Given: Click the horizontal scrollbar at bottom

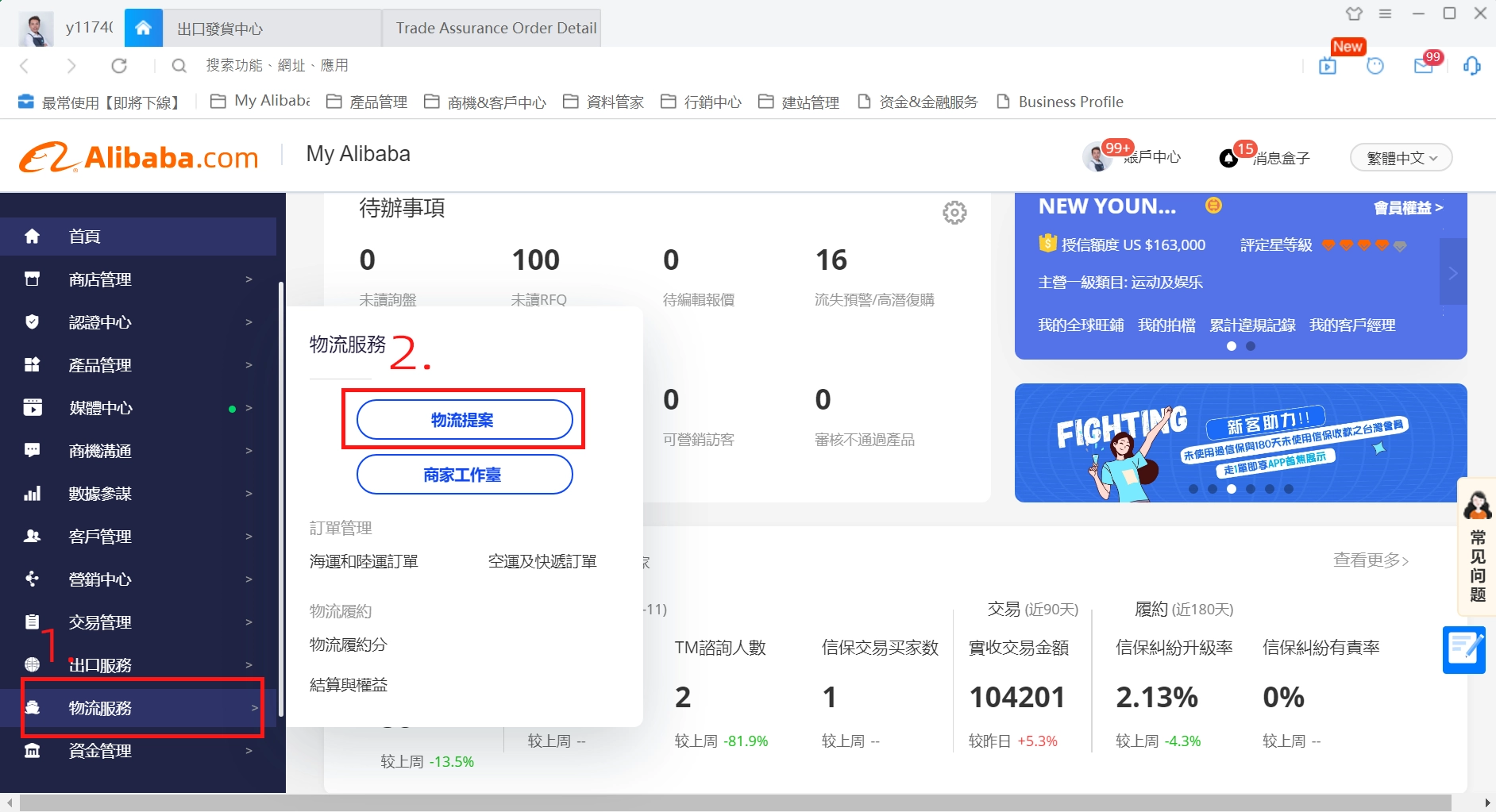Looking at the screenshot, I should coord(735,802).
